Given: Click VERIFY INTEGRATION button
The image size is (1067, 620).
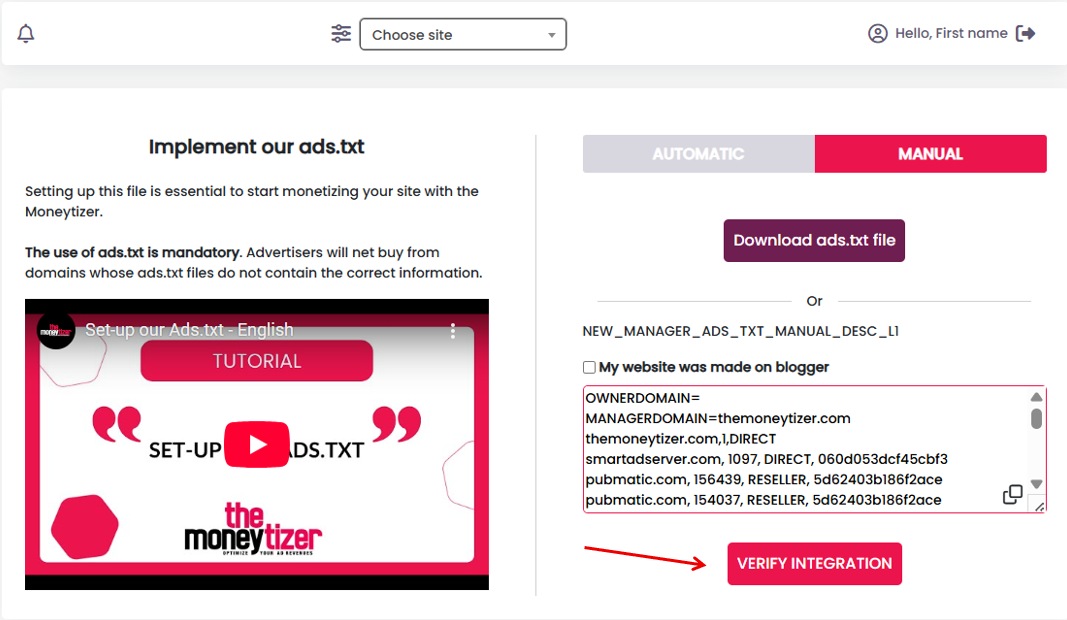Looking at the screenshot, I should (x=815, y=564).
